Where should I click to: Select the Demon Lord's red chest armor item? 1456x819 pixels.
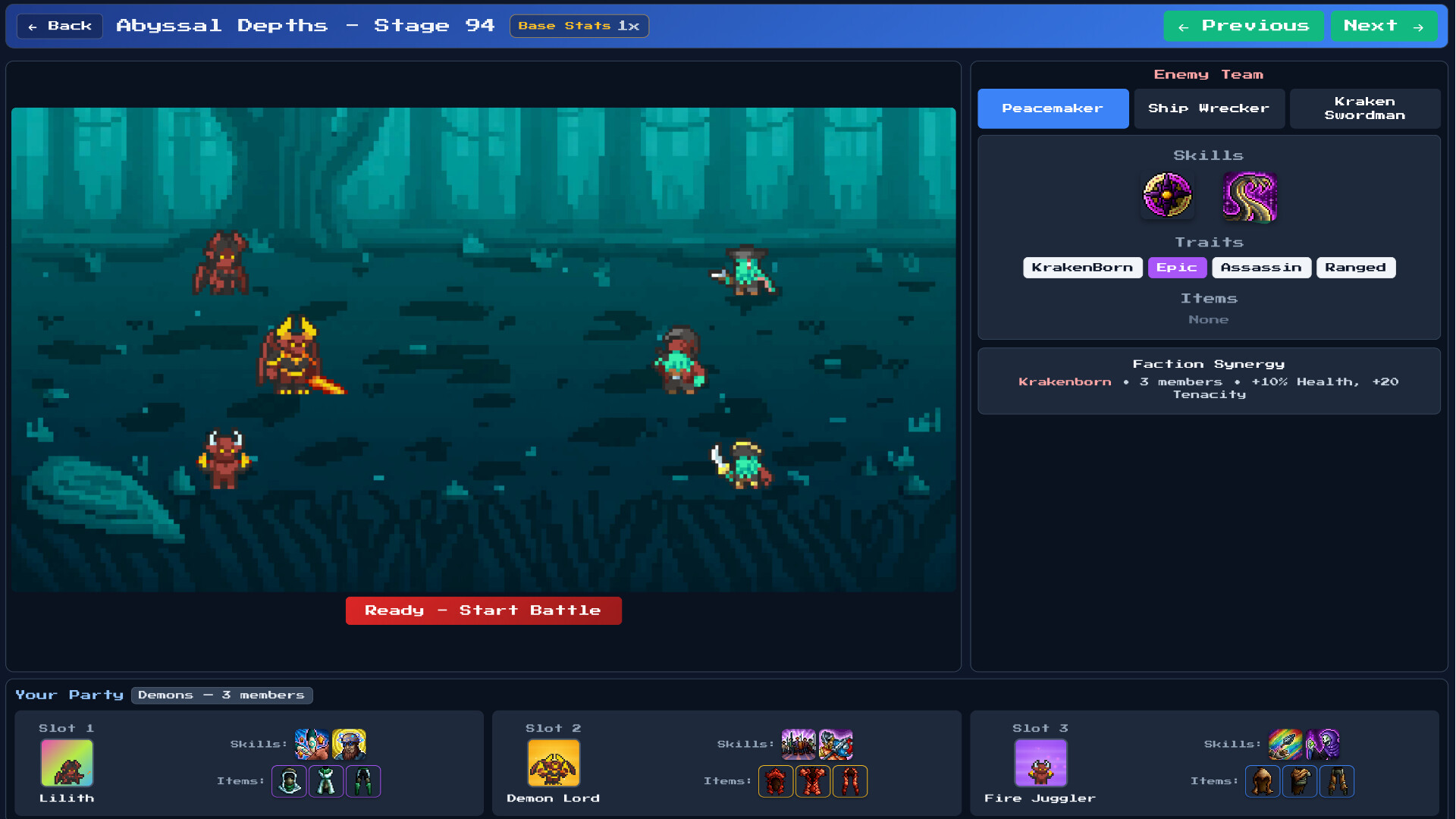[x=813, y=781]
